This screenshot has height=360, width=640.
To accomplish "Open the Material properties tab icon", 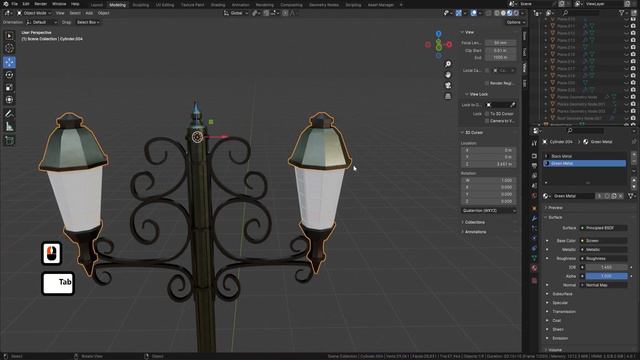I will click(x=534, y=268).
